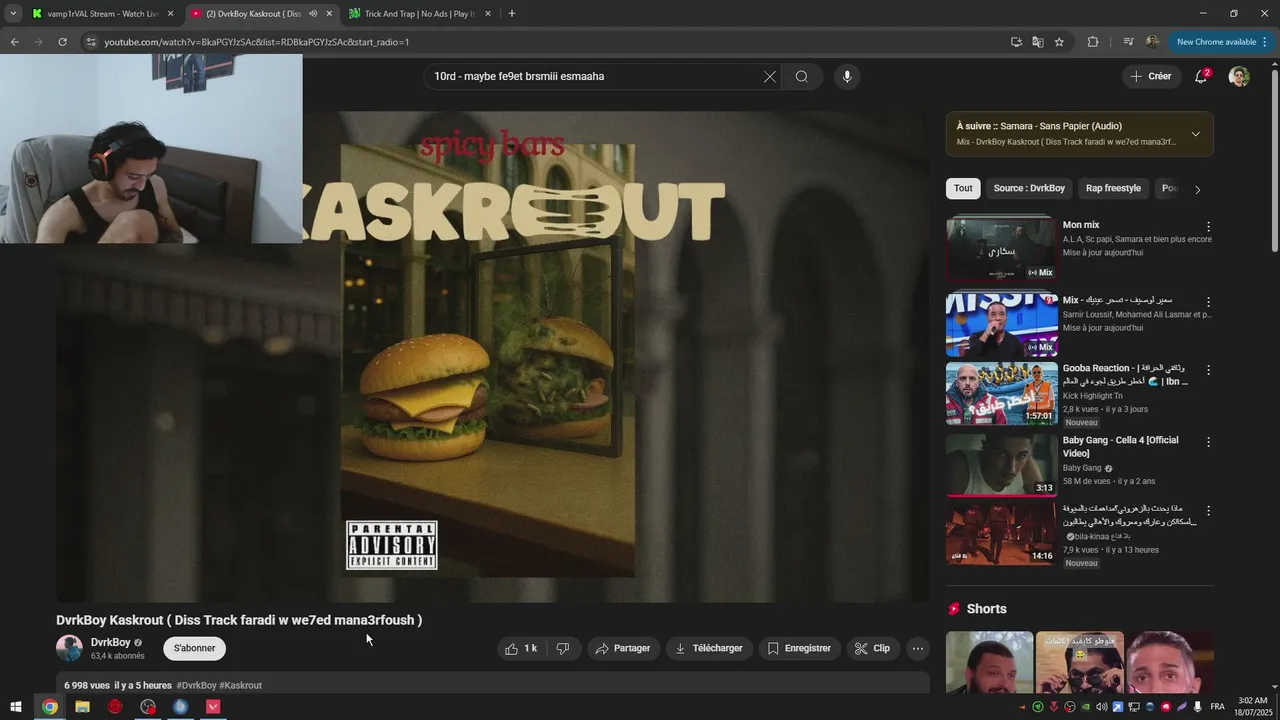Open options for Mon mix item
The image size is (1280, 720).
[1208, 227]
